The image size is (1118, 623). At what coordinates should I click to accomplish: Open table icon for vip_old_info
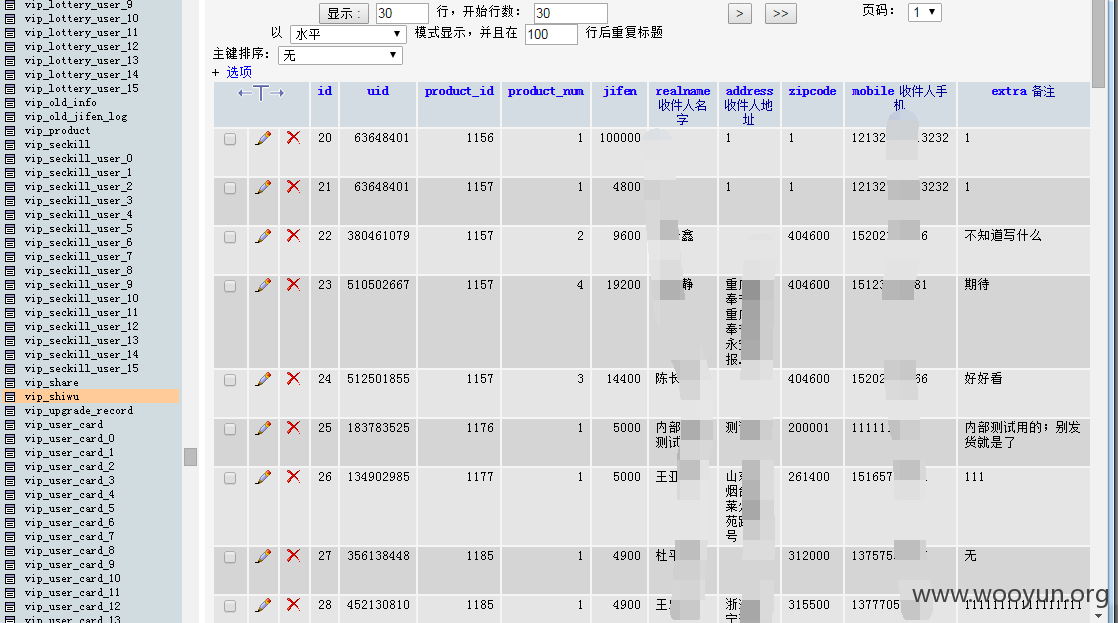(x=10, y=103)
